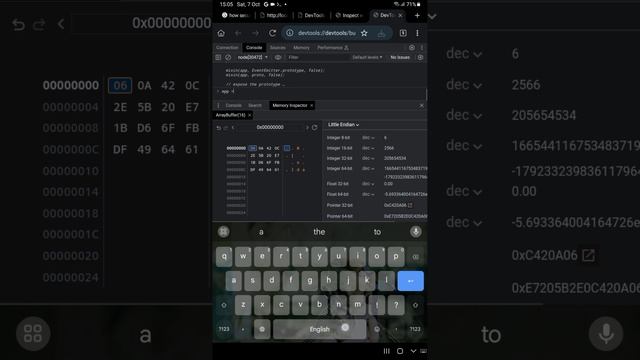Screen dimensions: 640x360
Task: Open the node context selector dropdown
Action: 252,58
